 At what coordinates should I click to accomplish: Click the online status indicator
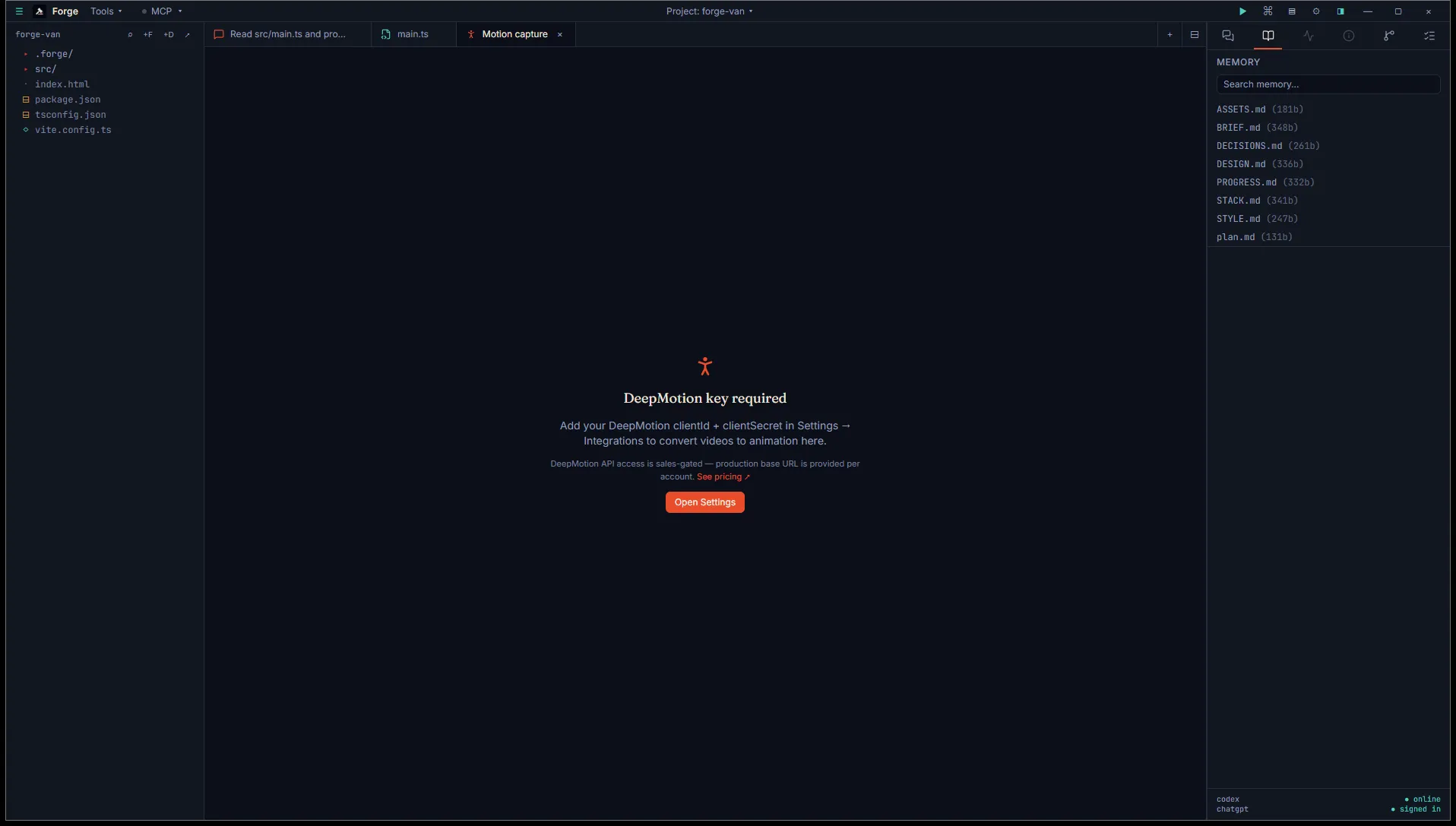coord(1423,799)
